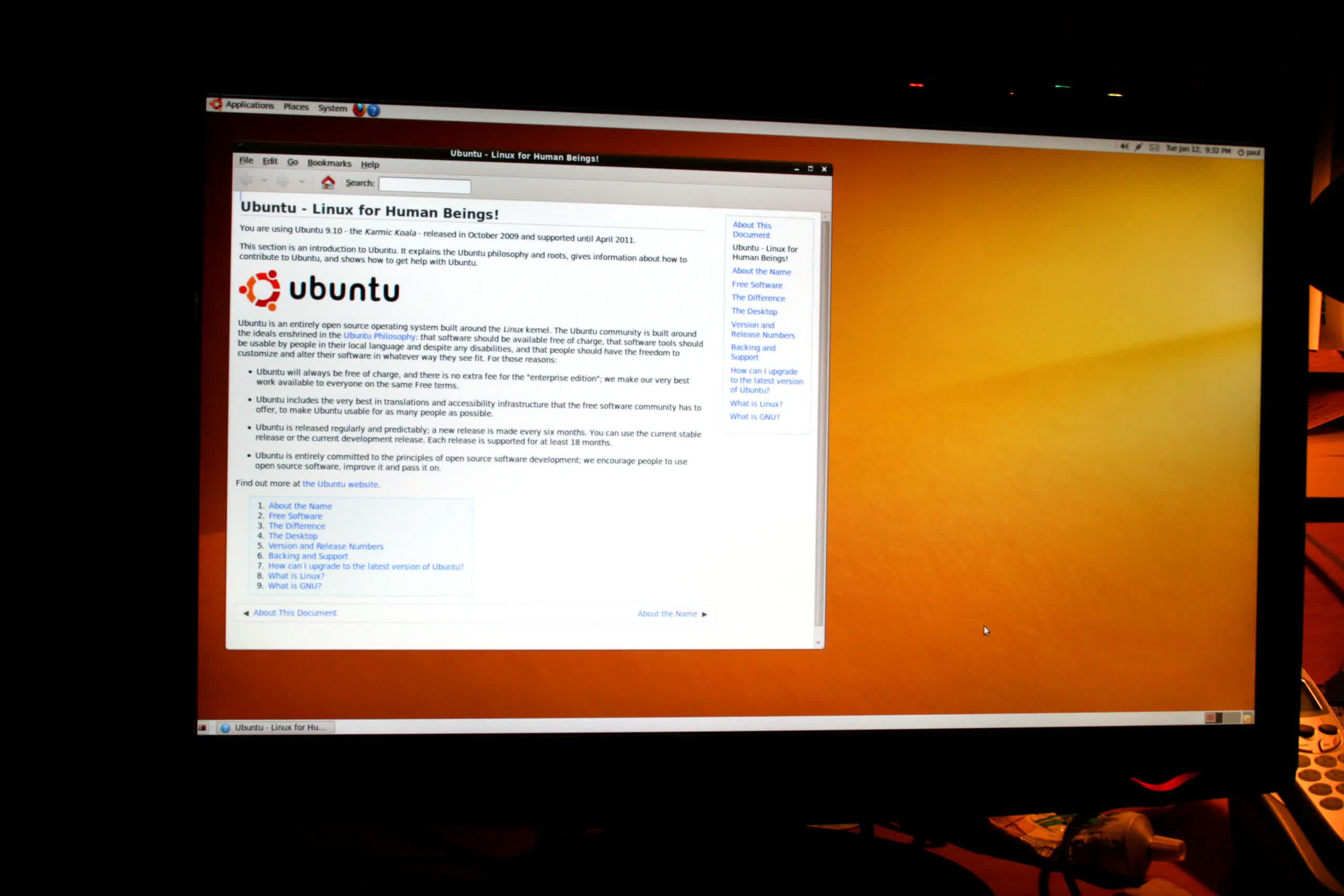
Task: Click numbered item 9 'What is GNU?'
Action: 295,586
